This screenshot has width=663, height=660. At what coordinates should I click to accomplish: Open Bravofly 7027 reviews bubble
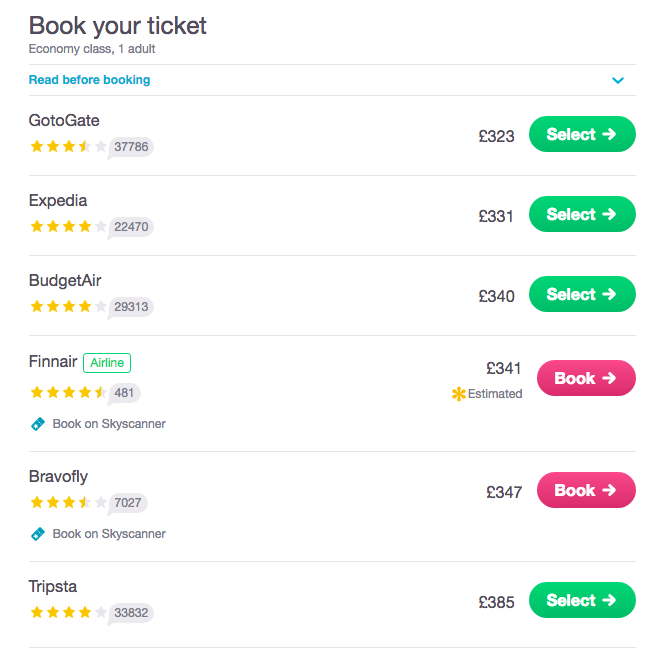(127, 503)
